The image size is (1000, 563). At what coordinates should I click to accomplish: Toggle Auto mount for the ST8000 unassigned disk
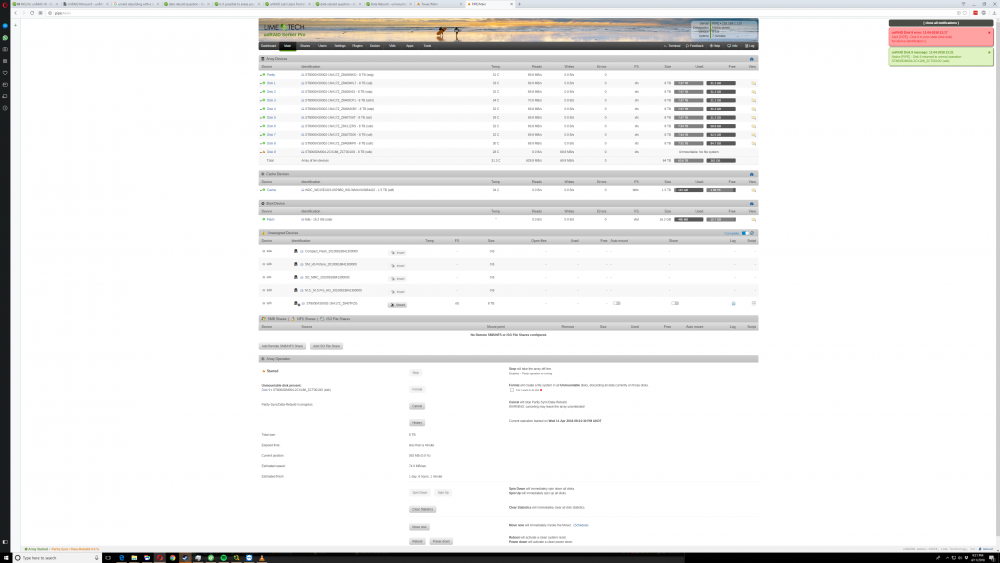click(617, 303)
